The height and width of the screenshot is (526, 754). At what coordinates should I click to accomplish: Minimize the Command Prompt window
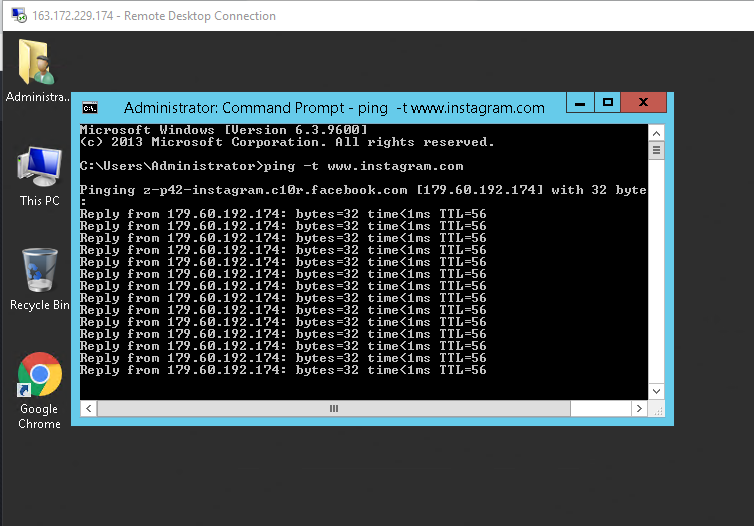click(580, 103)
